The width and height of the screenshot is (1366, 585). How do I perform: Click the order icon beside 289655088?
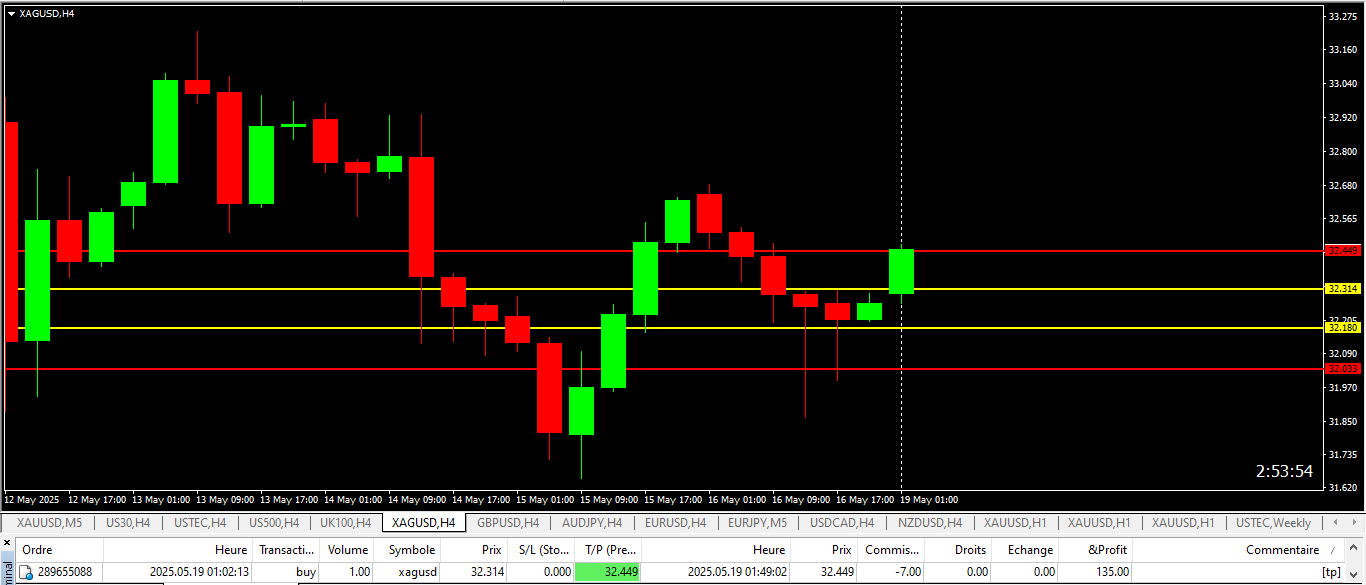click(27, 572)
